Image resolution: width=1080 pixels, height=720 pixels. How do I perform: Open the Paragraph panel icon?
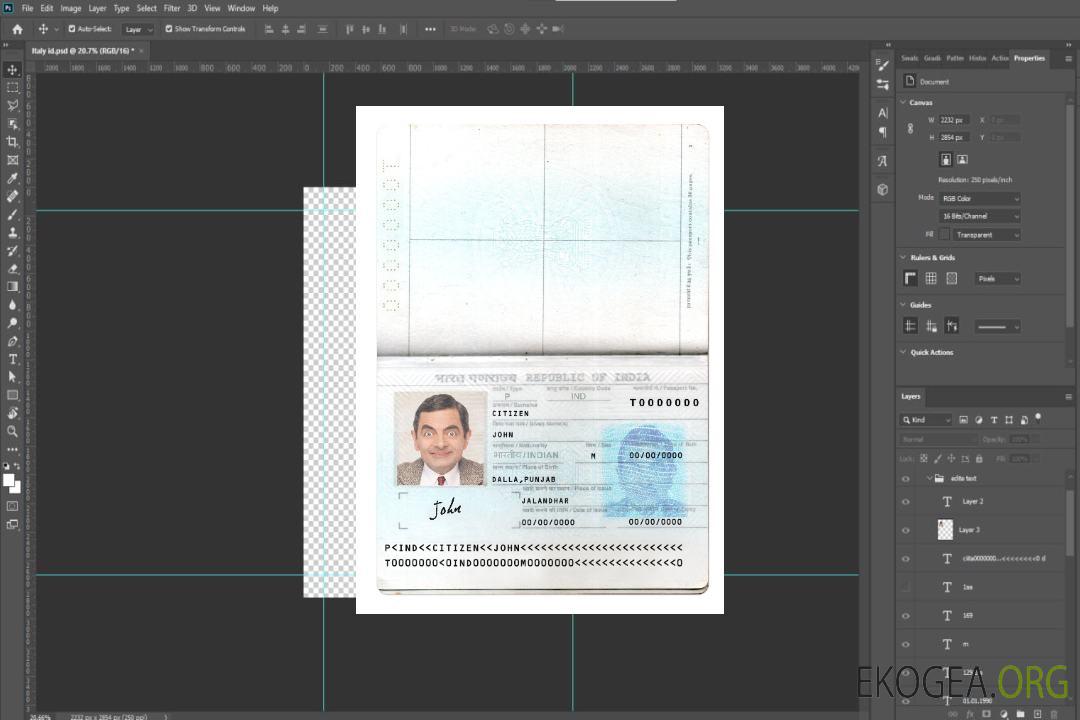point(883,132)
